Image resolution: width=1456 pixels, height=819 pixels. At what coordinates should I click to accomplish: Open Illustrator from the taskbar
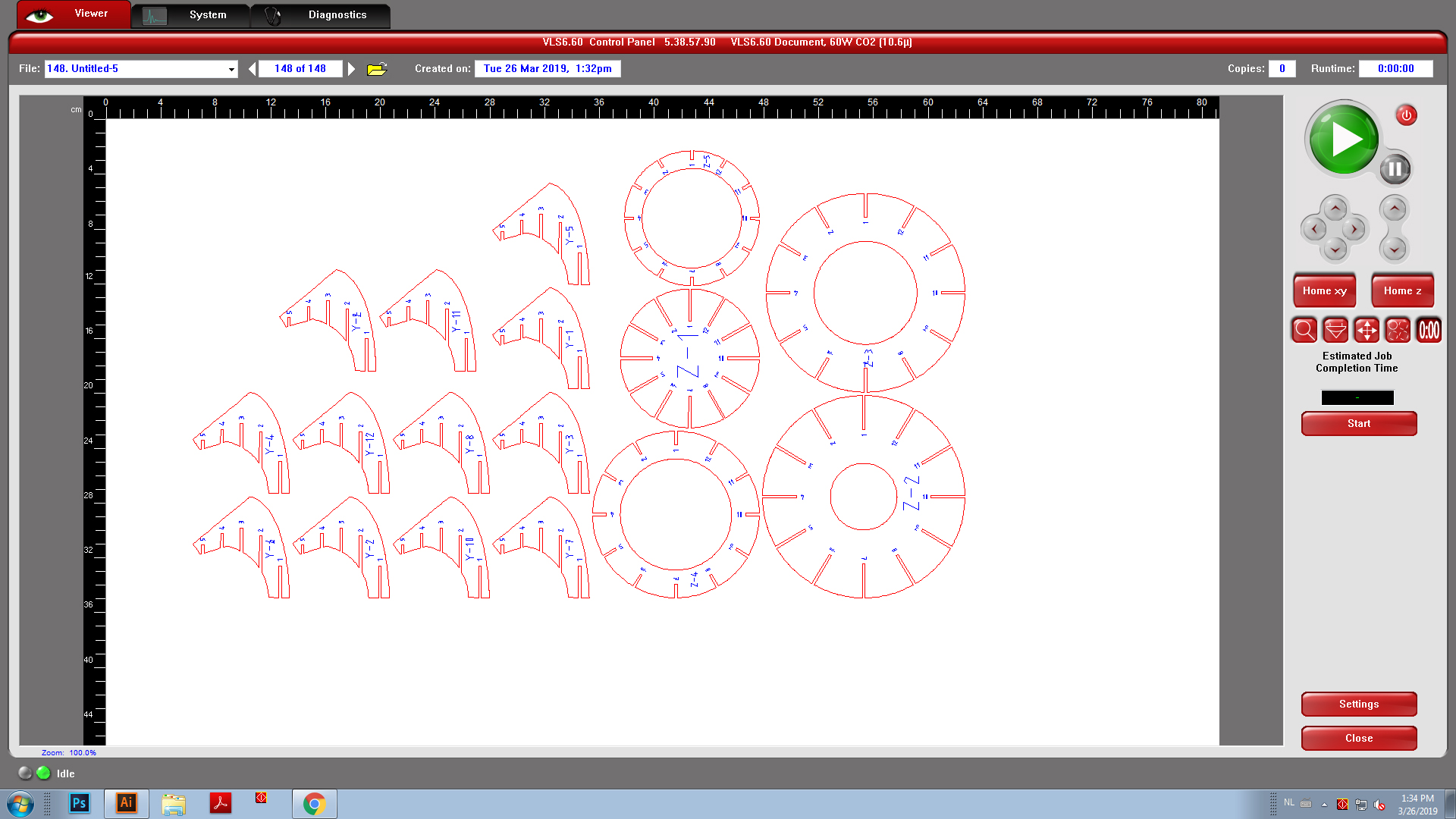[126, 803]
